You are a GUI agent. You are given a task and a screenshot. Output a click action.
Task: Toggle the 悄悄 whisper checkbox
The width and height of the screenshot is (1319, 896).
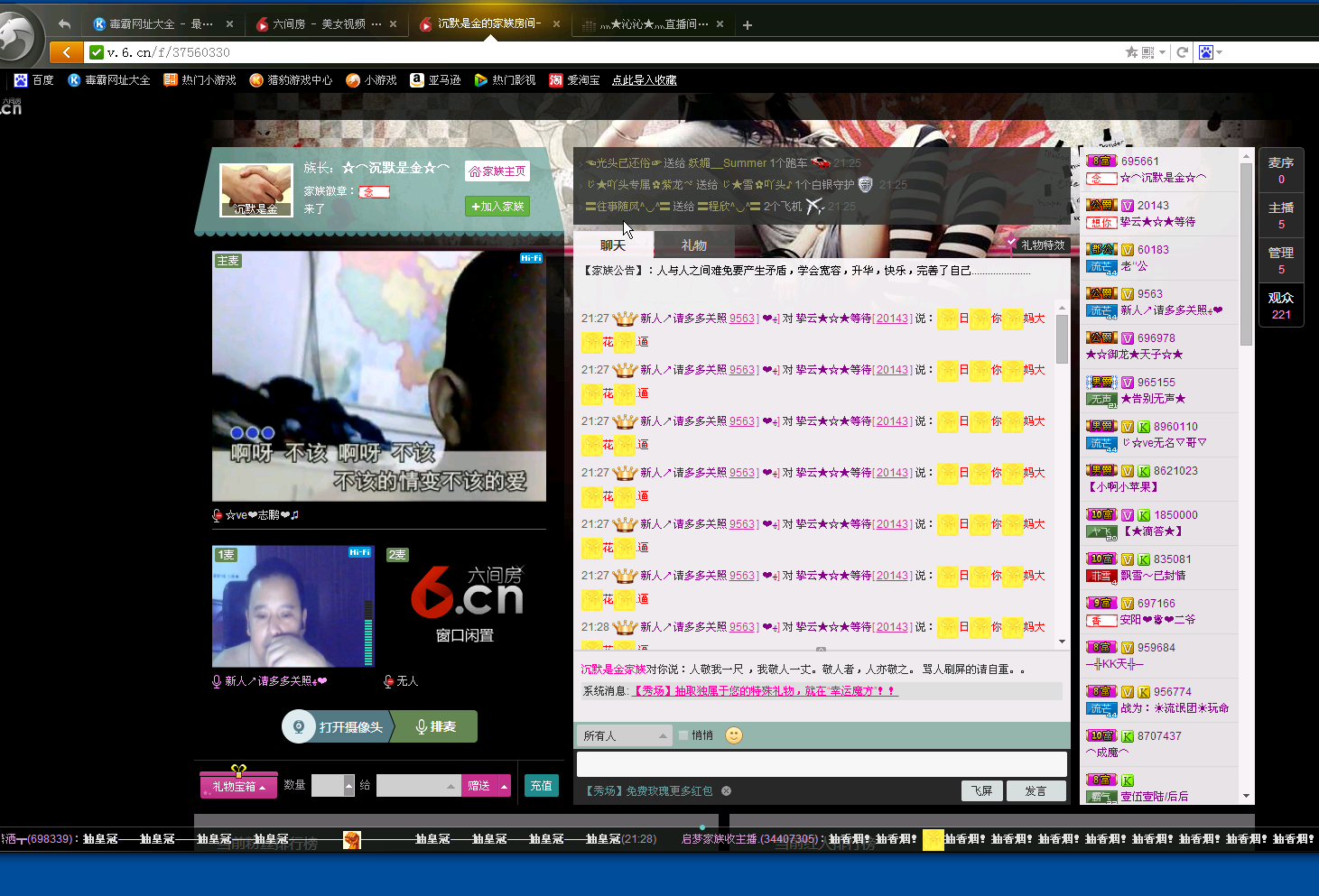click(683, 735)
